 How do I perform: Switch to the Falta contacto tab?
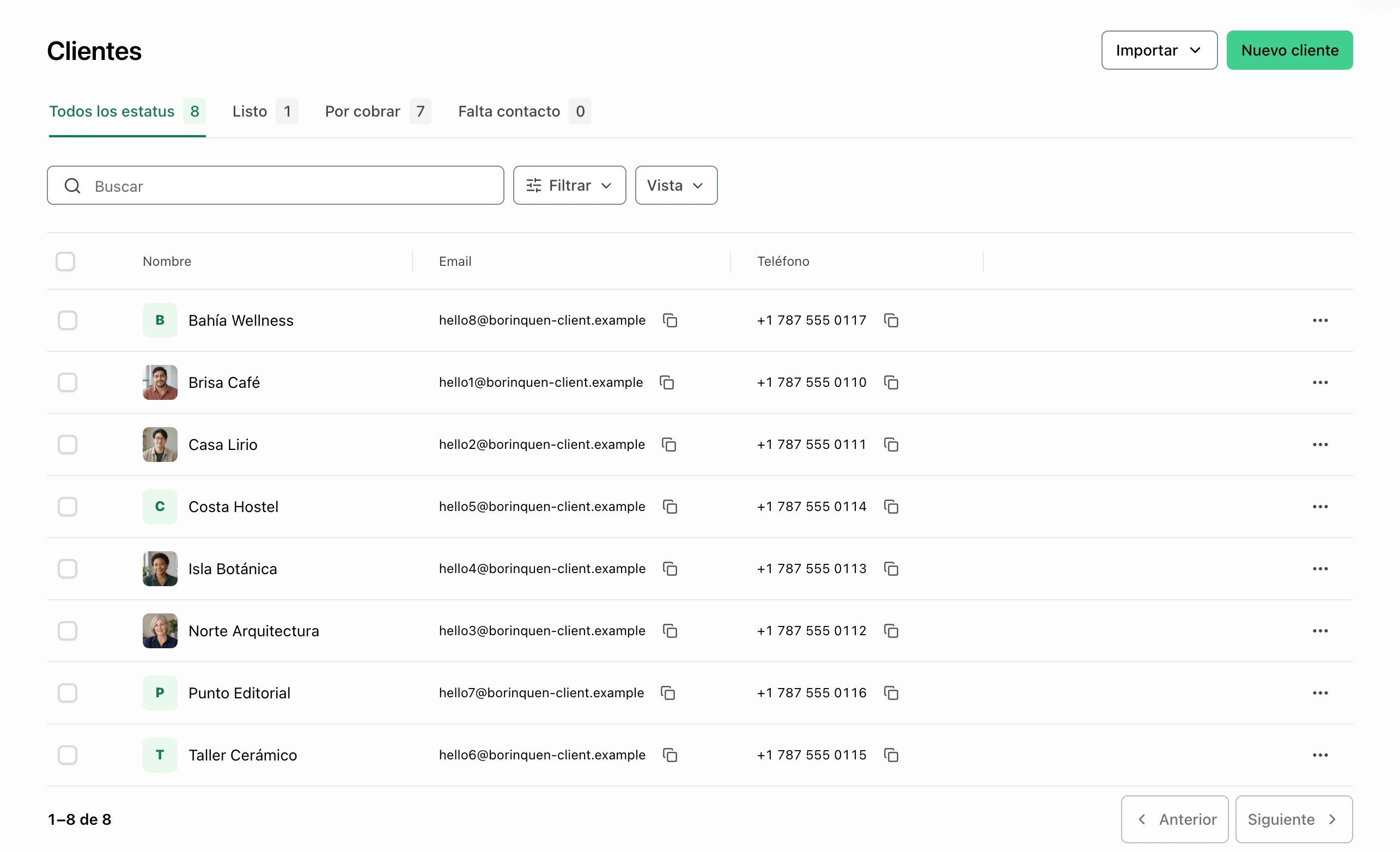pos(525,111)
